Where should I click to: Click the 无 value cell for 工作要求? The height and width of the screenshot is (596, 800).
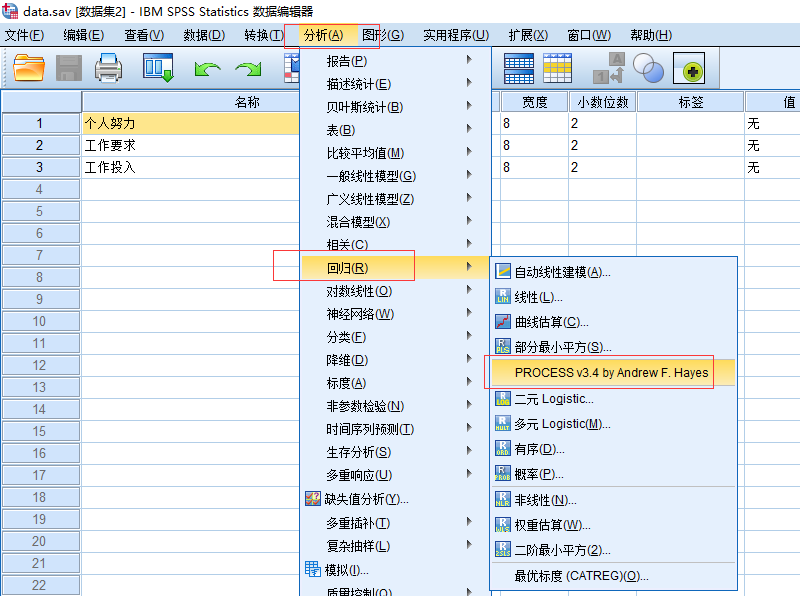pyautogui.click(x=772, y=145)
